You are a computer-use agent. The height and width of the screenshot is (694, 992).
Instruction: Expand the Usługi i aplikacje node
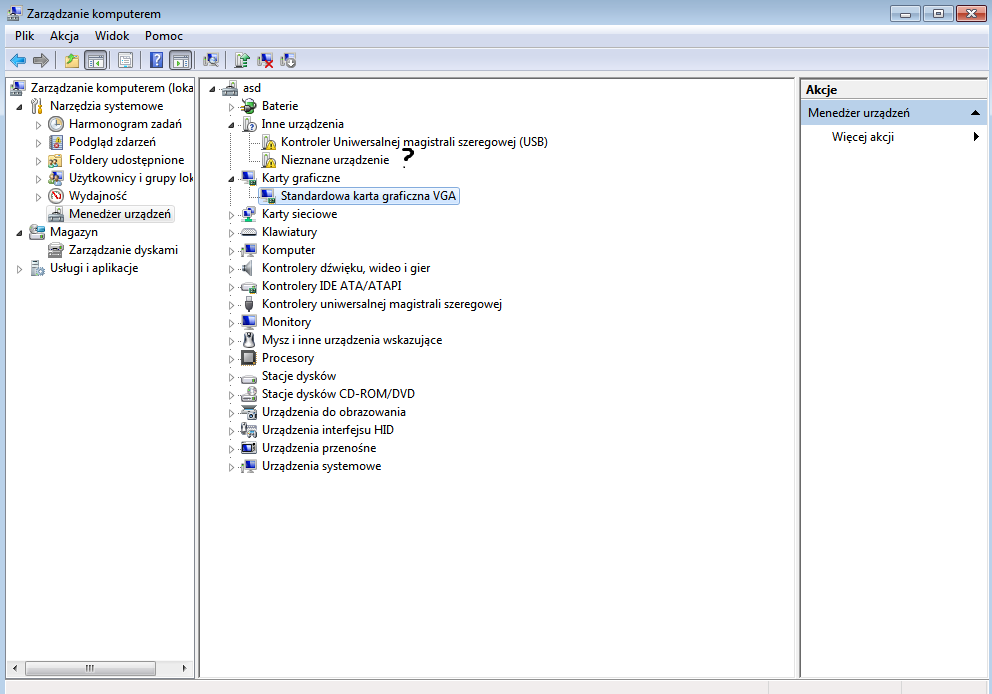tap(20, 269)
